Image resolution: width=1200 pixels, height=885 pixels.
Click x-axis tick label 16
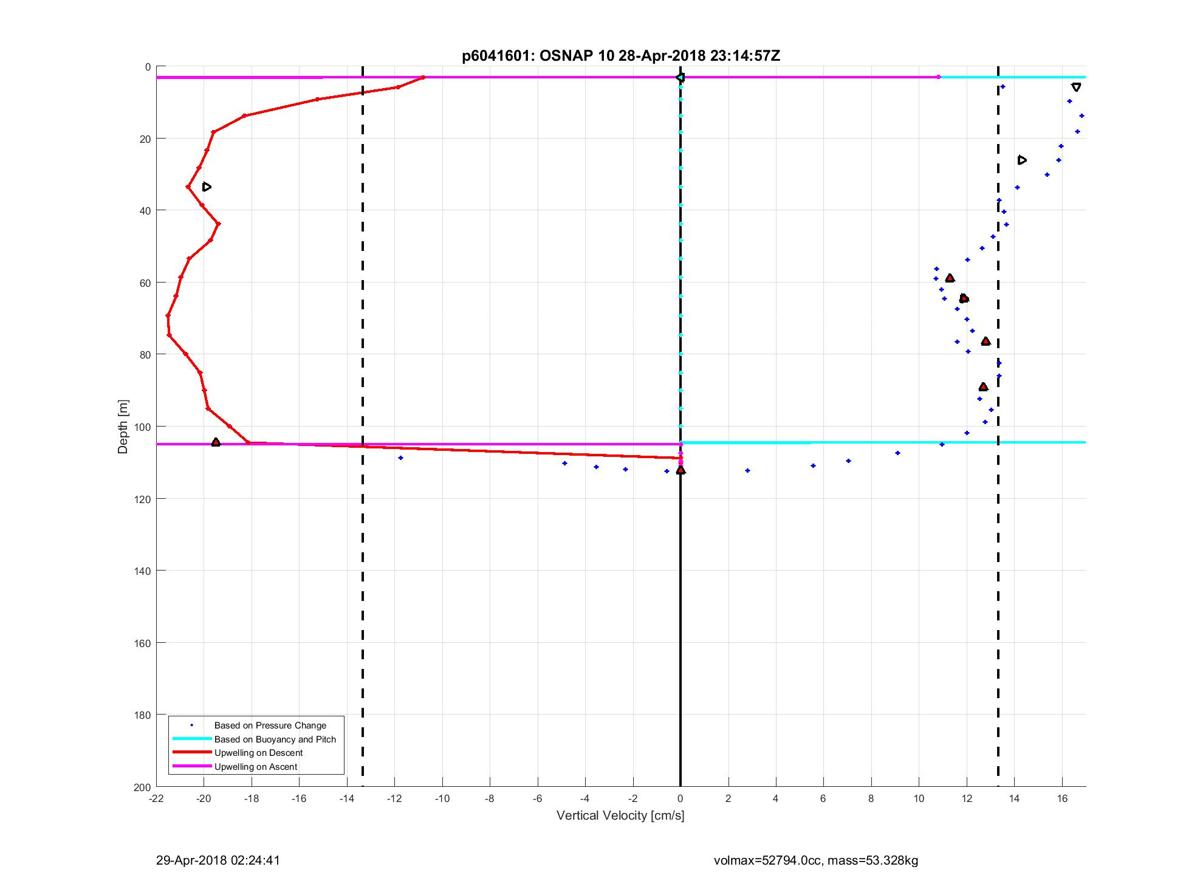pyautogui.click(x=1062, y=799)
